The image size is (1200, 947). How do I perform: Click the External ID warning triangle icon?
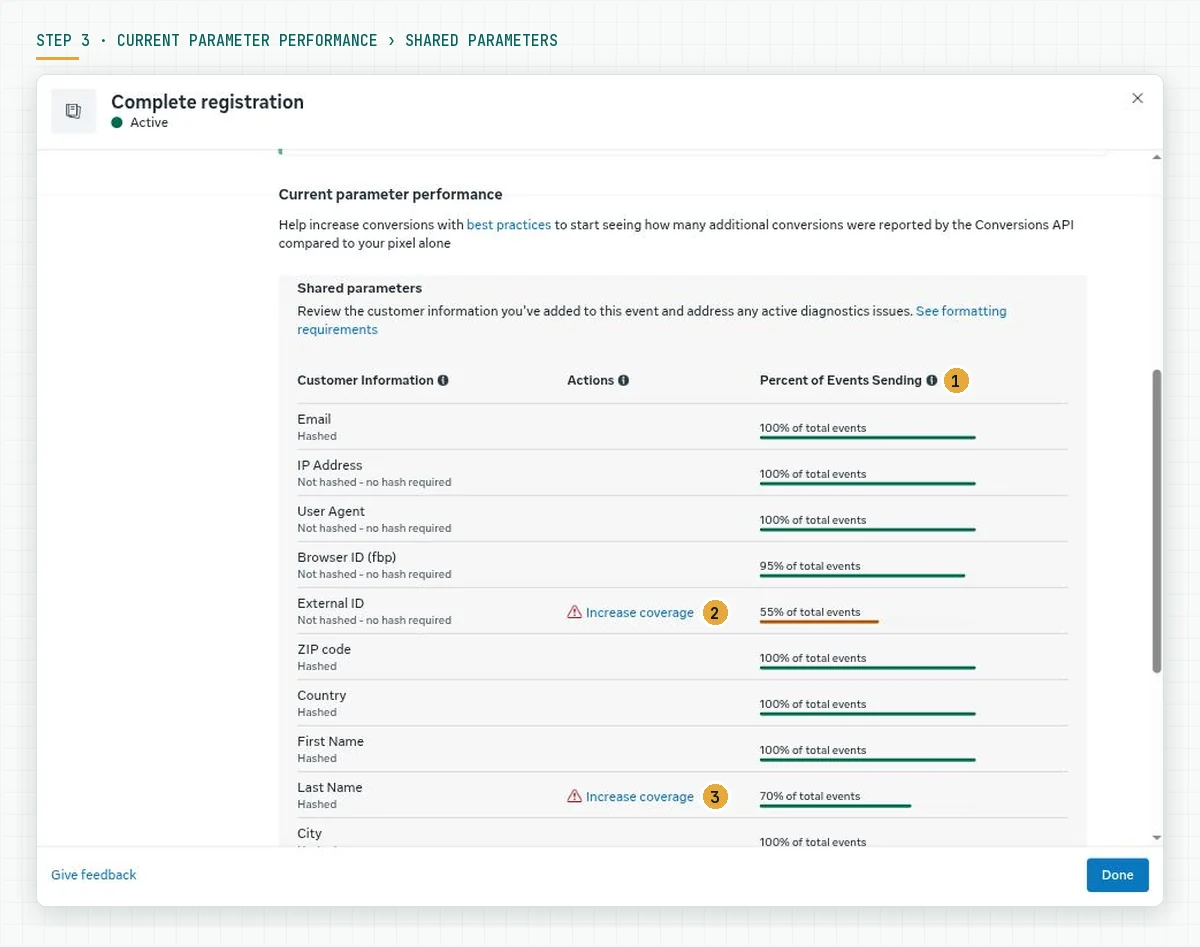(x=574, y=612)
